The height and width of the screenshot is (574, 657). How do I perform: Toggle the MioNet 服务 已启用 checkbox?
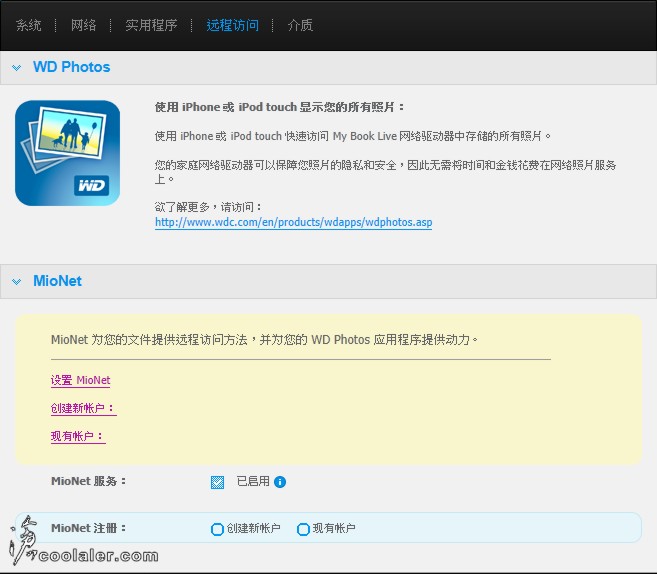217,482
